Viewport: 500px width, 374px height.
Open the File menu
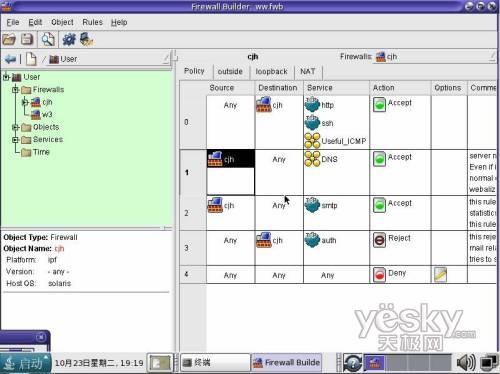pos(13,22)
